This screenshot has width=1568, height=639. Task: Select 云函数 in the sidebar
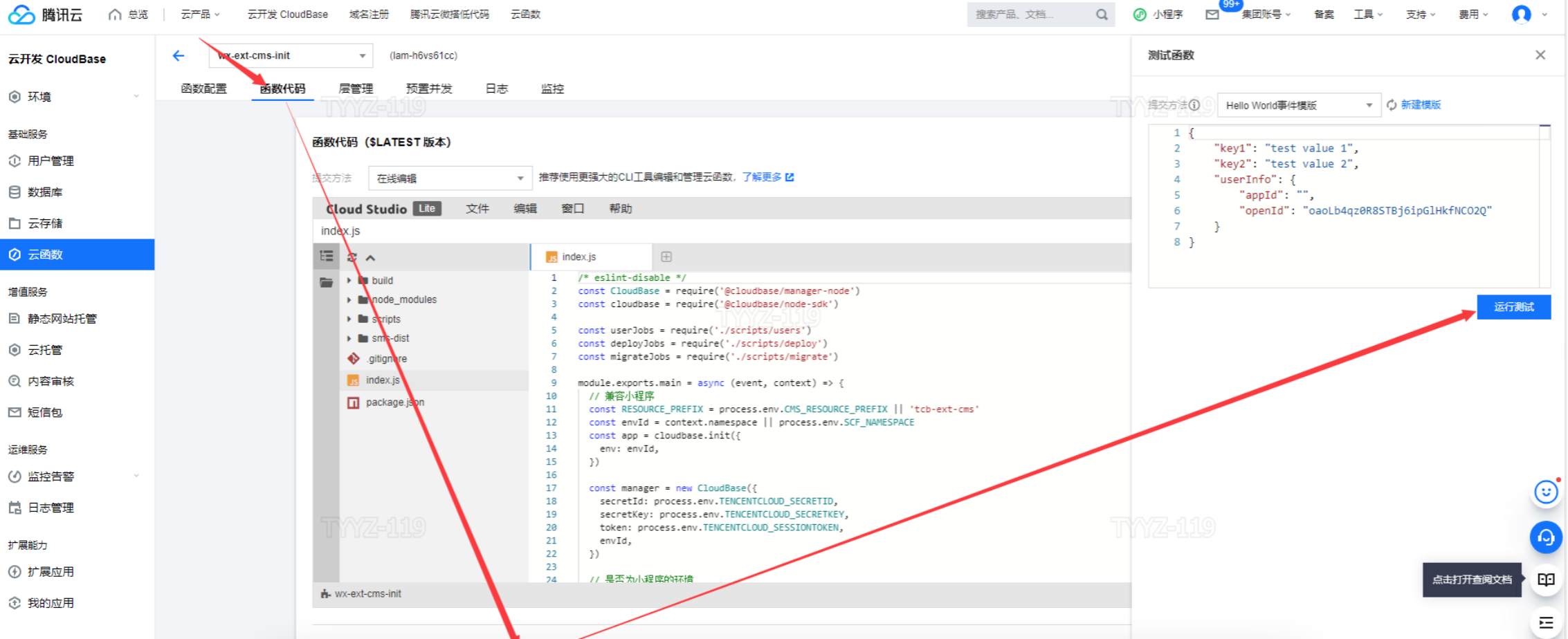click(77, 254)
